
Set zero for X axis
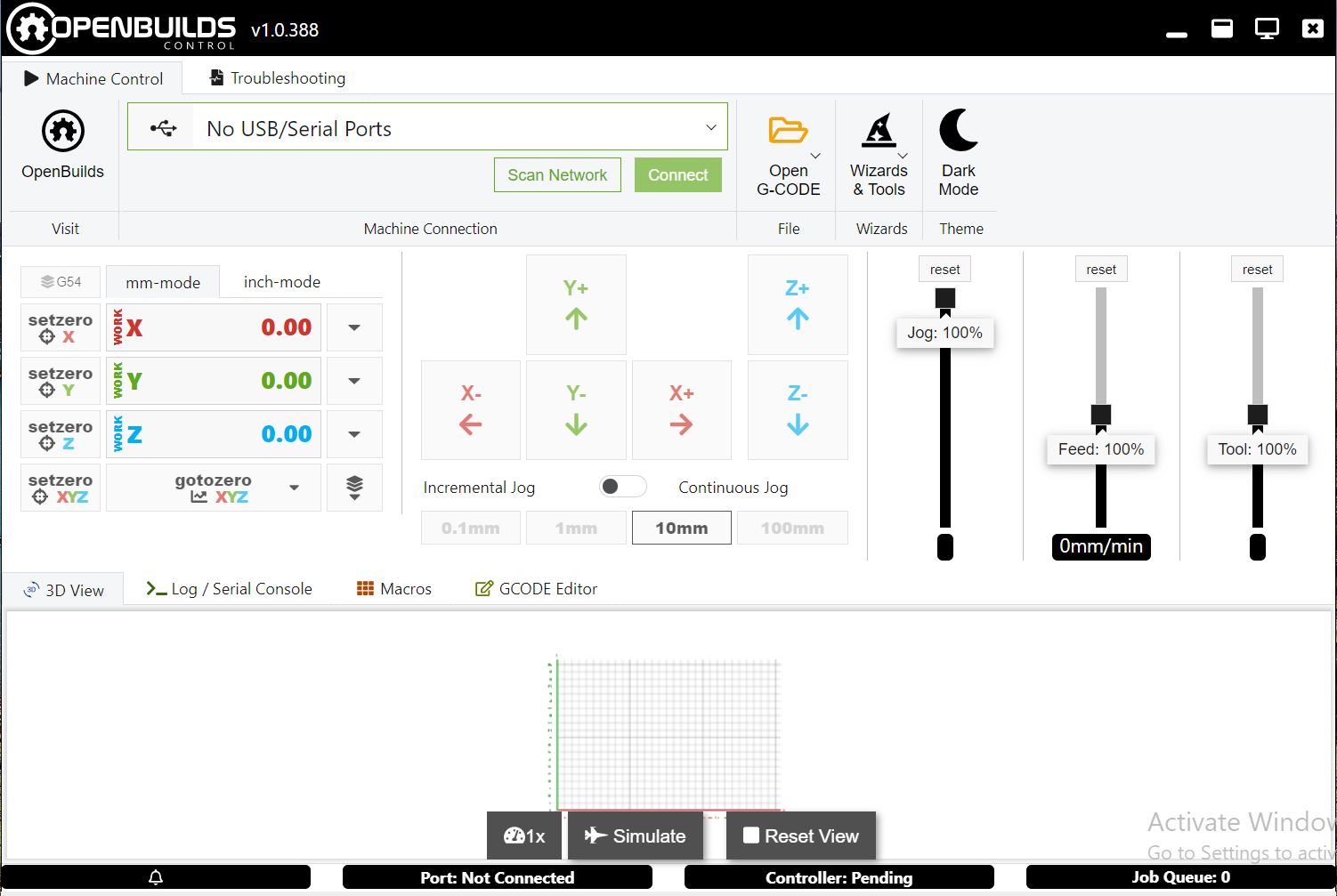[61, 327]
